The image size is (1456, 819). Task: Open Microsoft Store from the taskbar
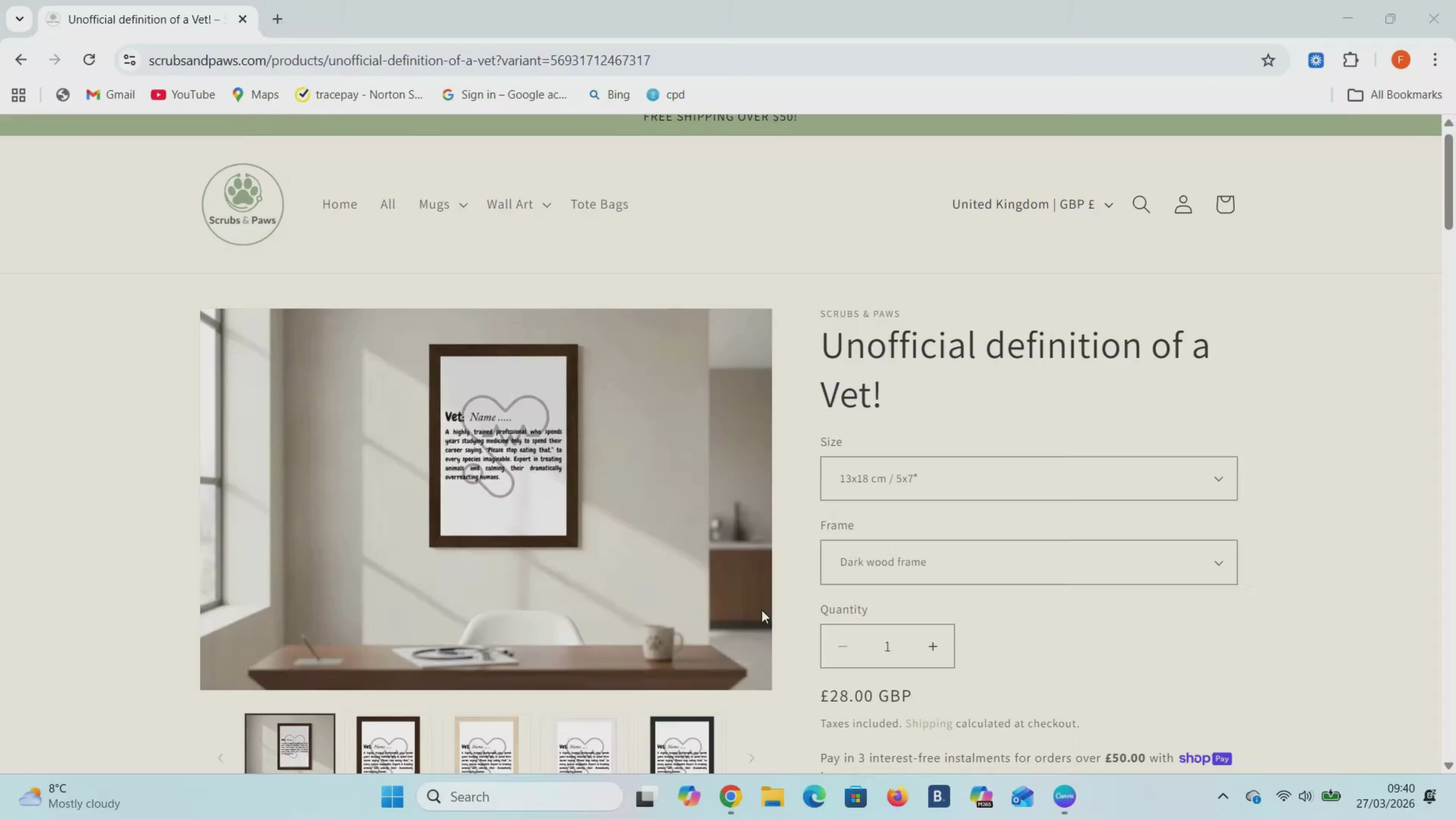856,797
